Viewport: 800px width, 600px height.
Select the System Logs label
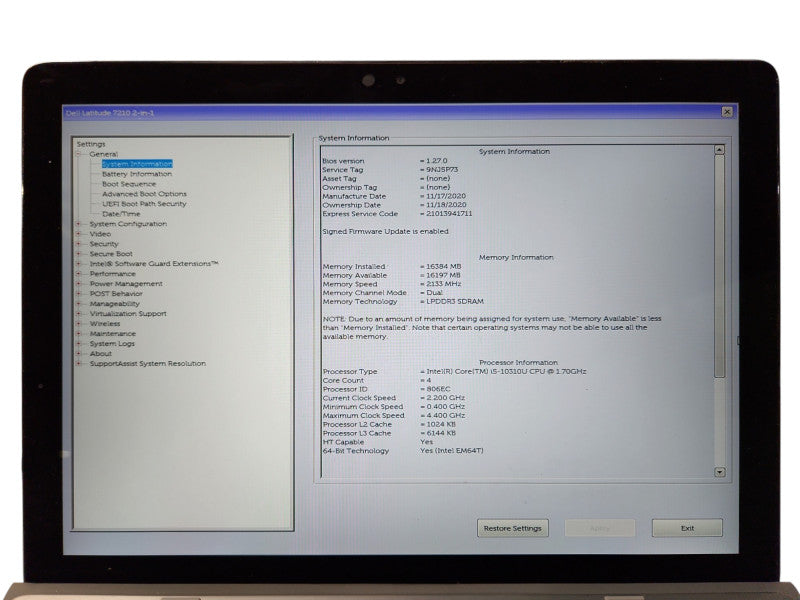pyautogui.click(x=112, y=344)
